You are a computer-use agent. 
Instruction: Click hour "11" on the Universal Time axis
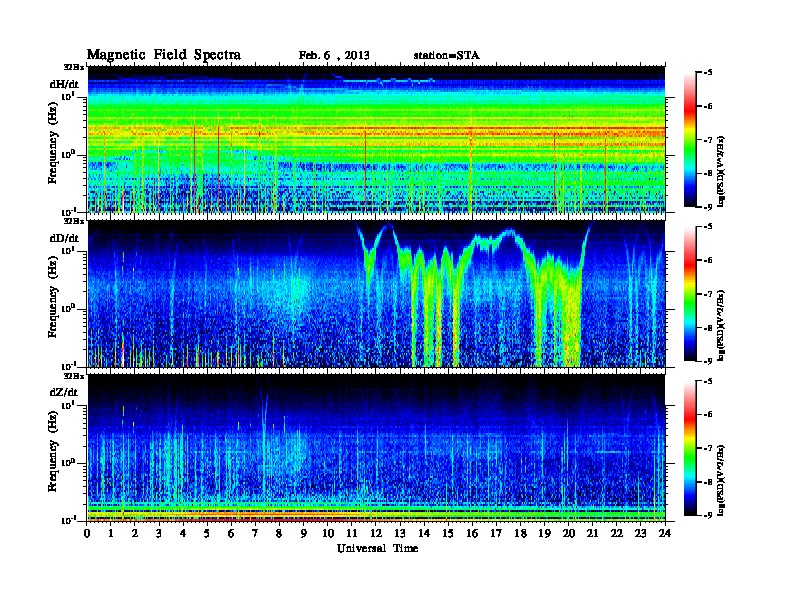(x=352, y=533)
